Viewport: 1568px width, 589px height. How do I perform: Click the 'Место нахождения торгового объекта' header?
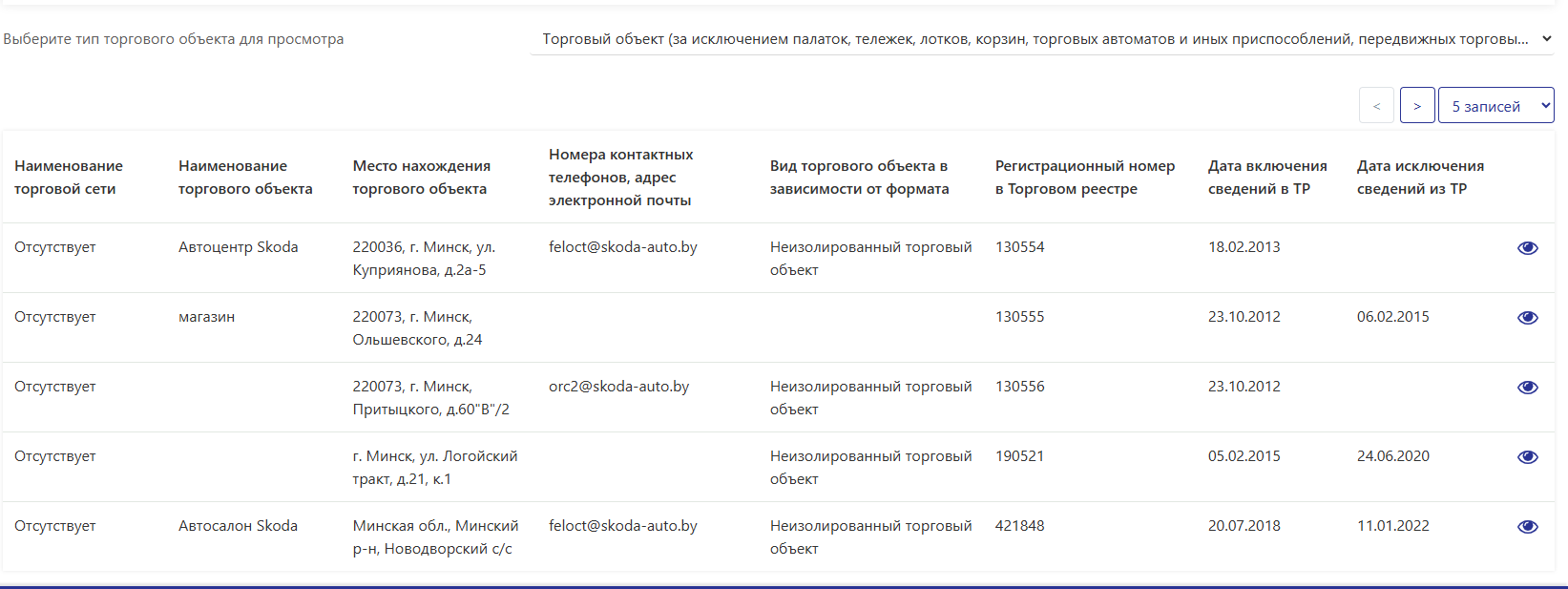coord(421,178)
